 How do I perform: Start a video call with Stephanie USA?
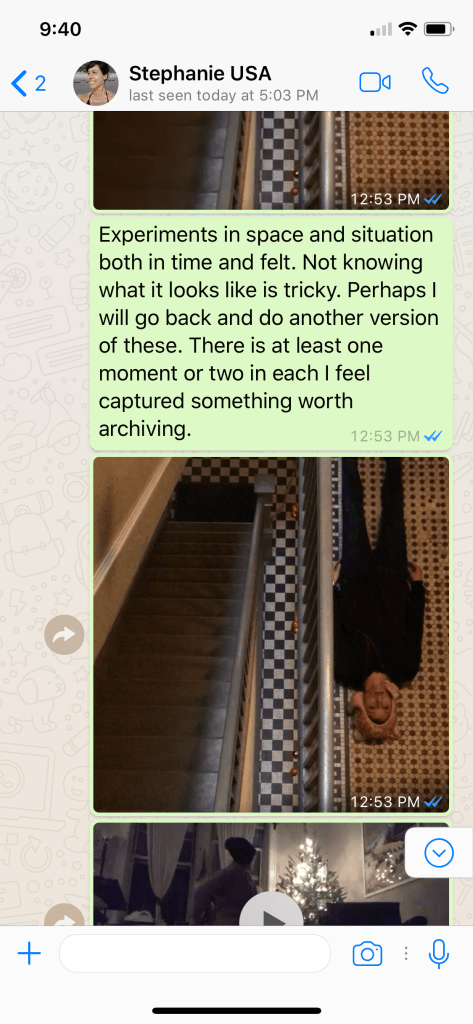(374, 82)
